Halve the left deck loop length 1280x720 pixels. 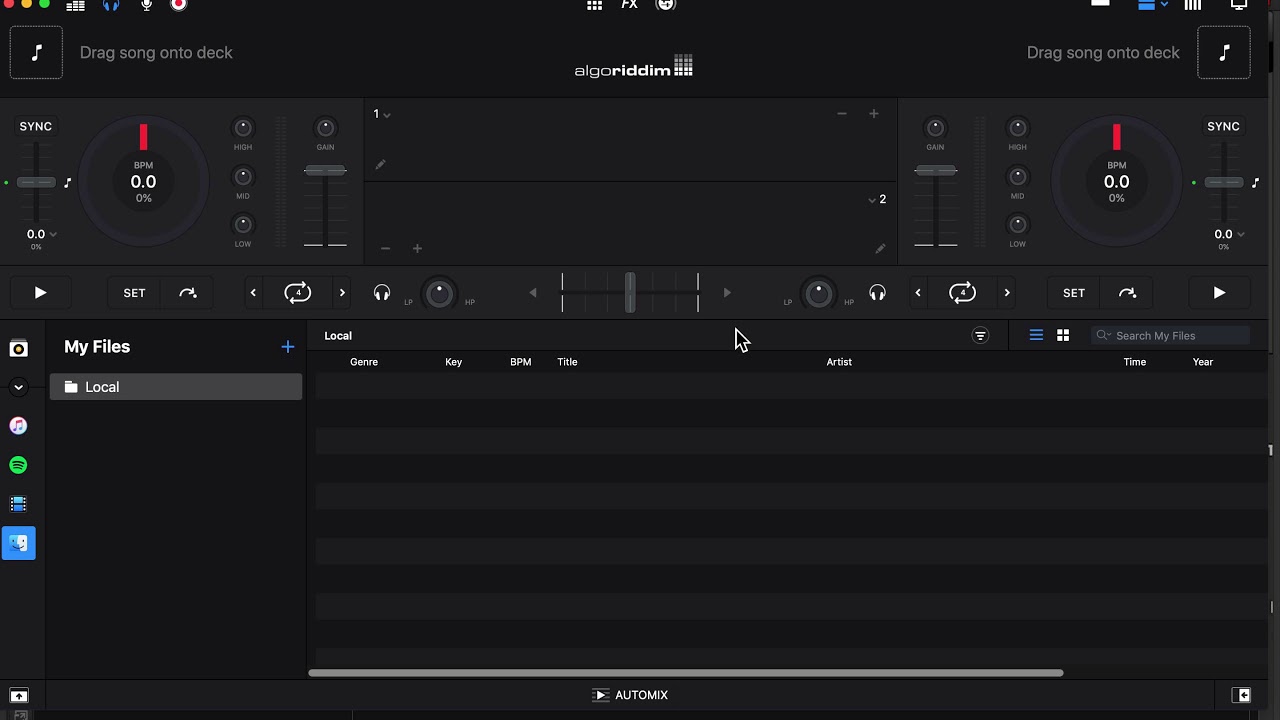click(253, 293)
